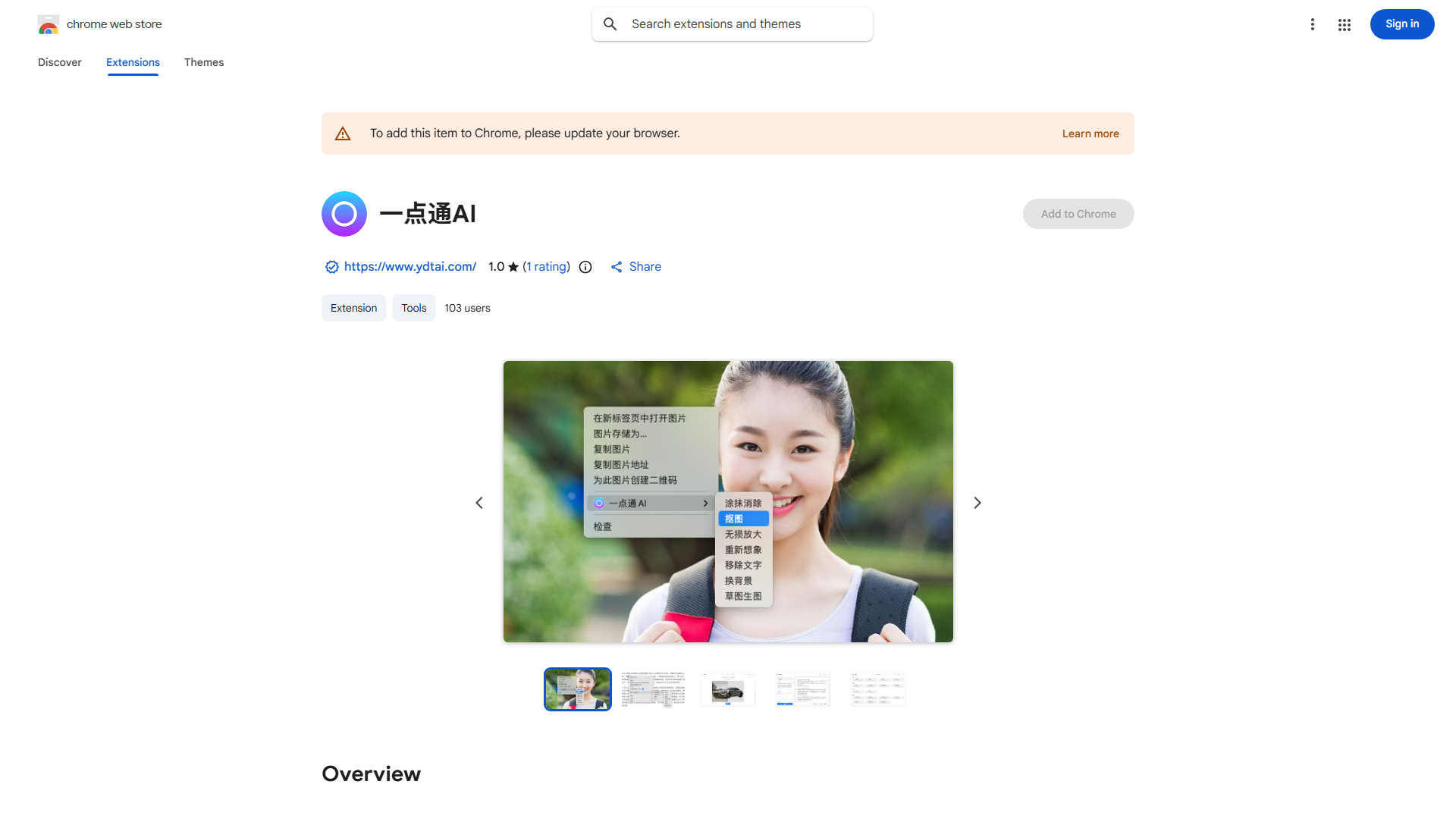
Task: Switch to the Themes tab
Action: (x=203, y=62)
